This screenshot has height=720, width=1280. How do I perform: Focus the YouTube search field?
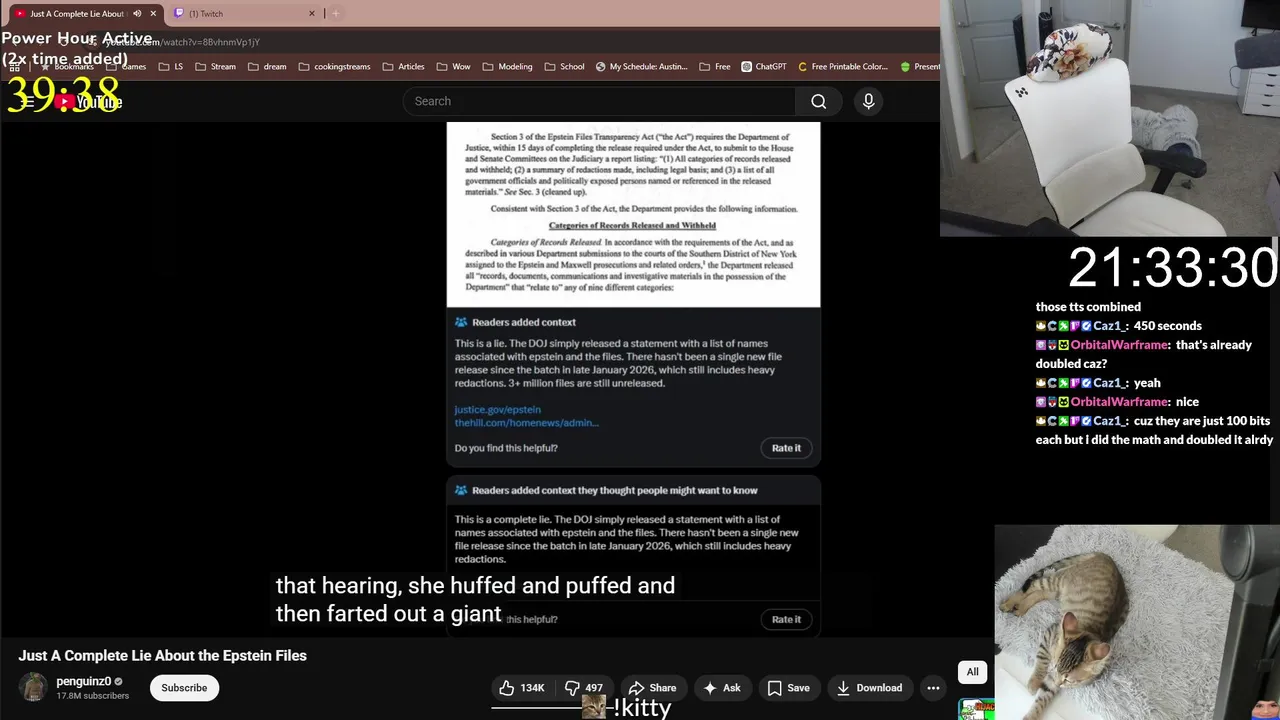pos(600,101)
